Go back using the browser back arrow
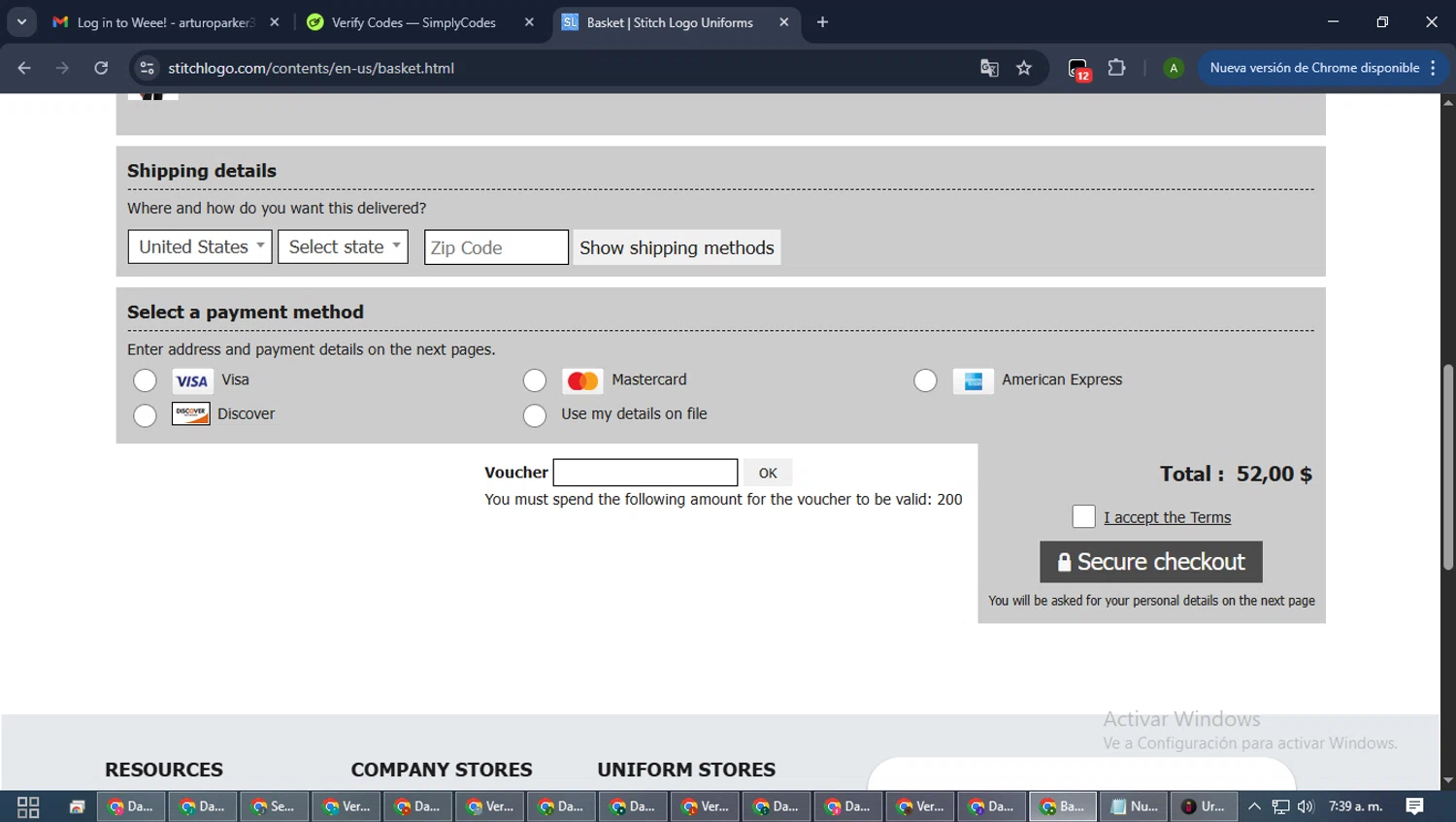Screen dimensions: 1456x822 pos(24,68)
